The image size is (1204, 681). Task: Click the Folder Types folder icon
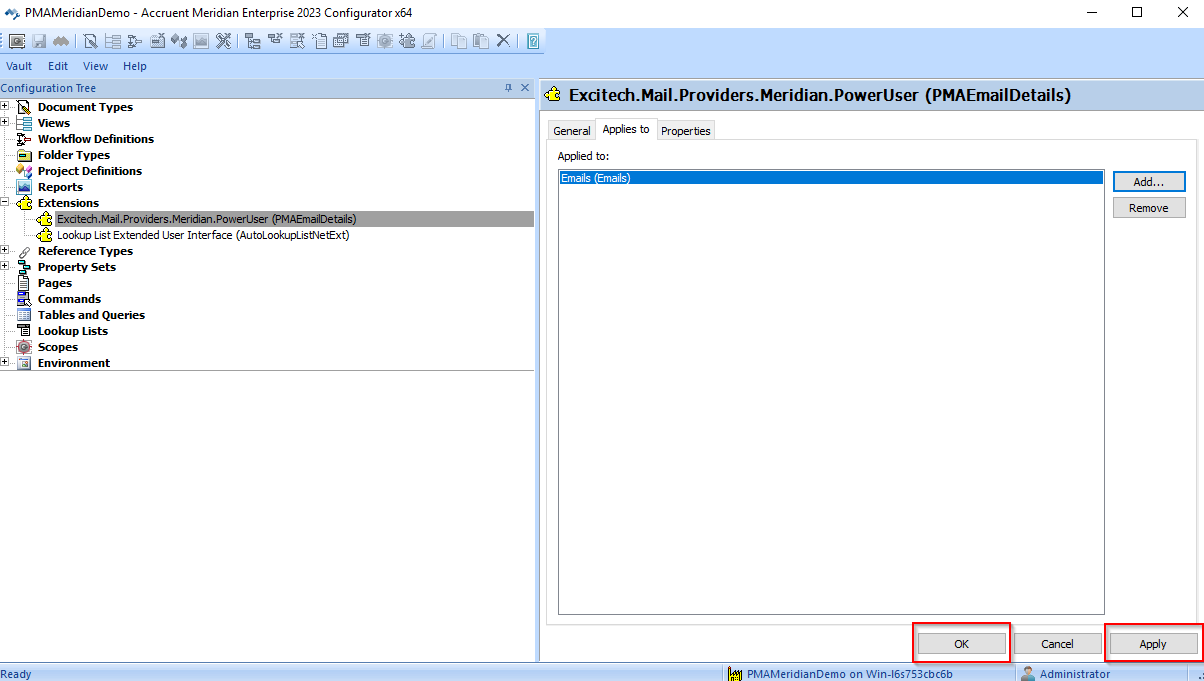[24, 155]
